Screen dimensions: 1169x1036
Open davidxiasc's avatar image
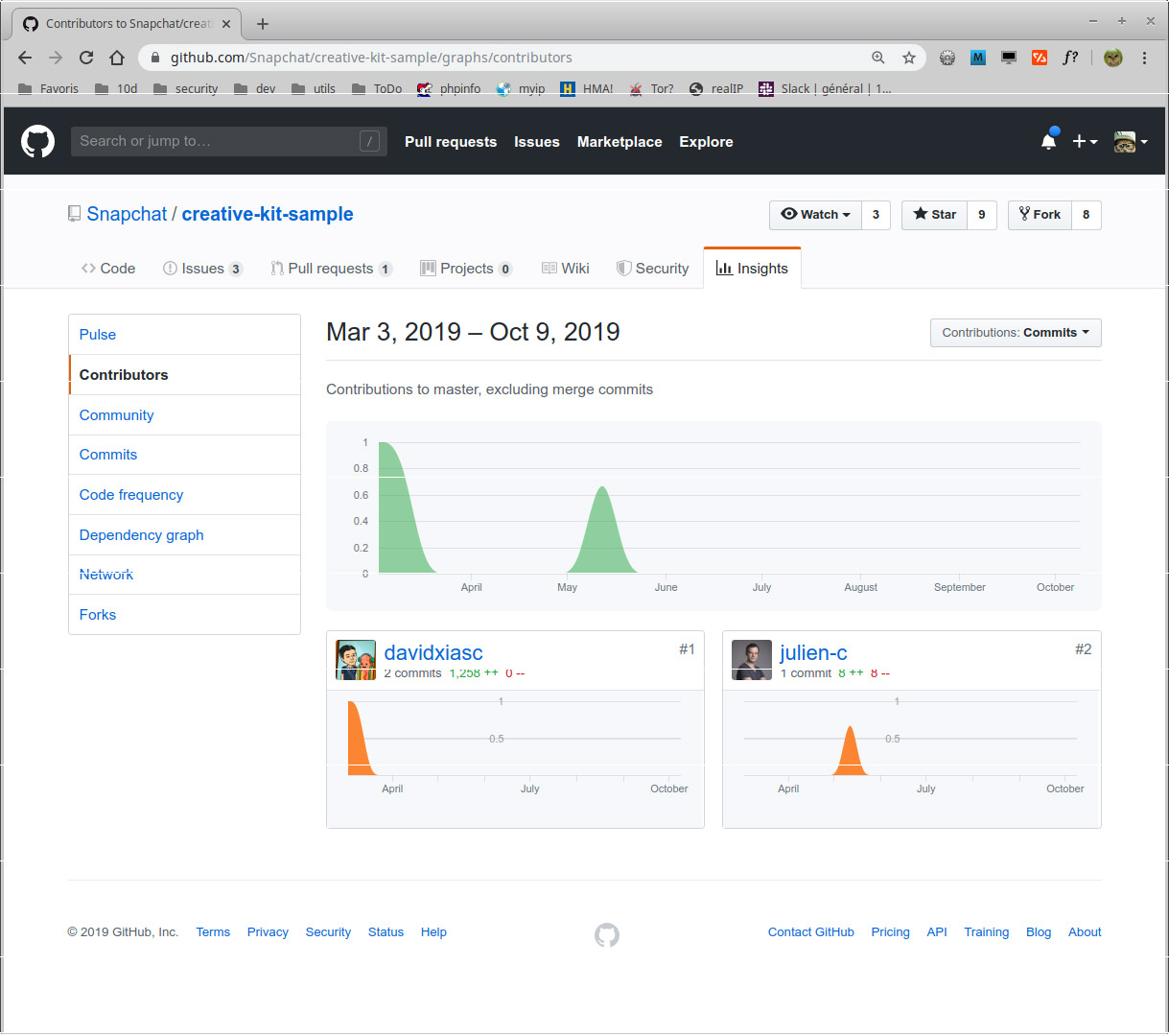[356, 660]
